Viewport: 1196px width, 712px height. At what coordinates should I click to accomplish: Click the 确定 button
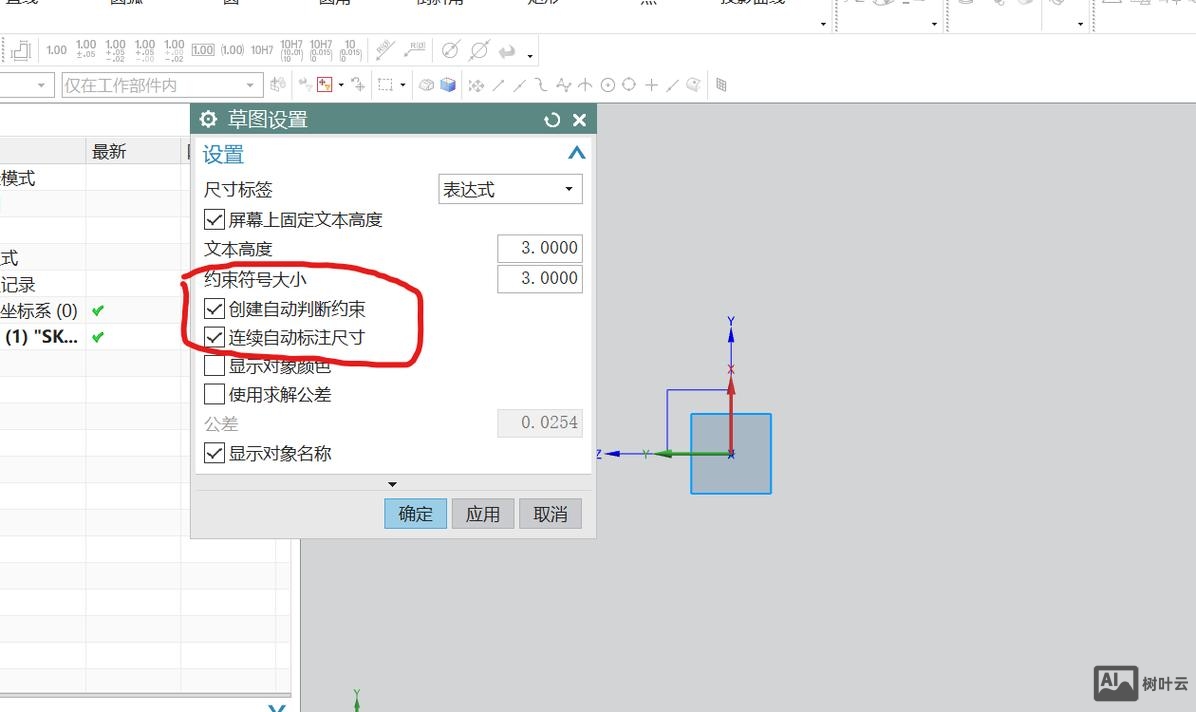[x=414, y=513]
